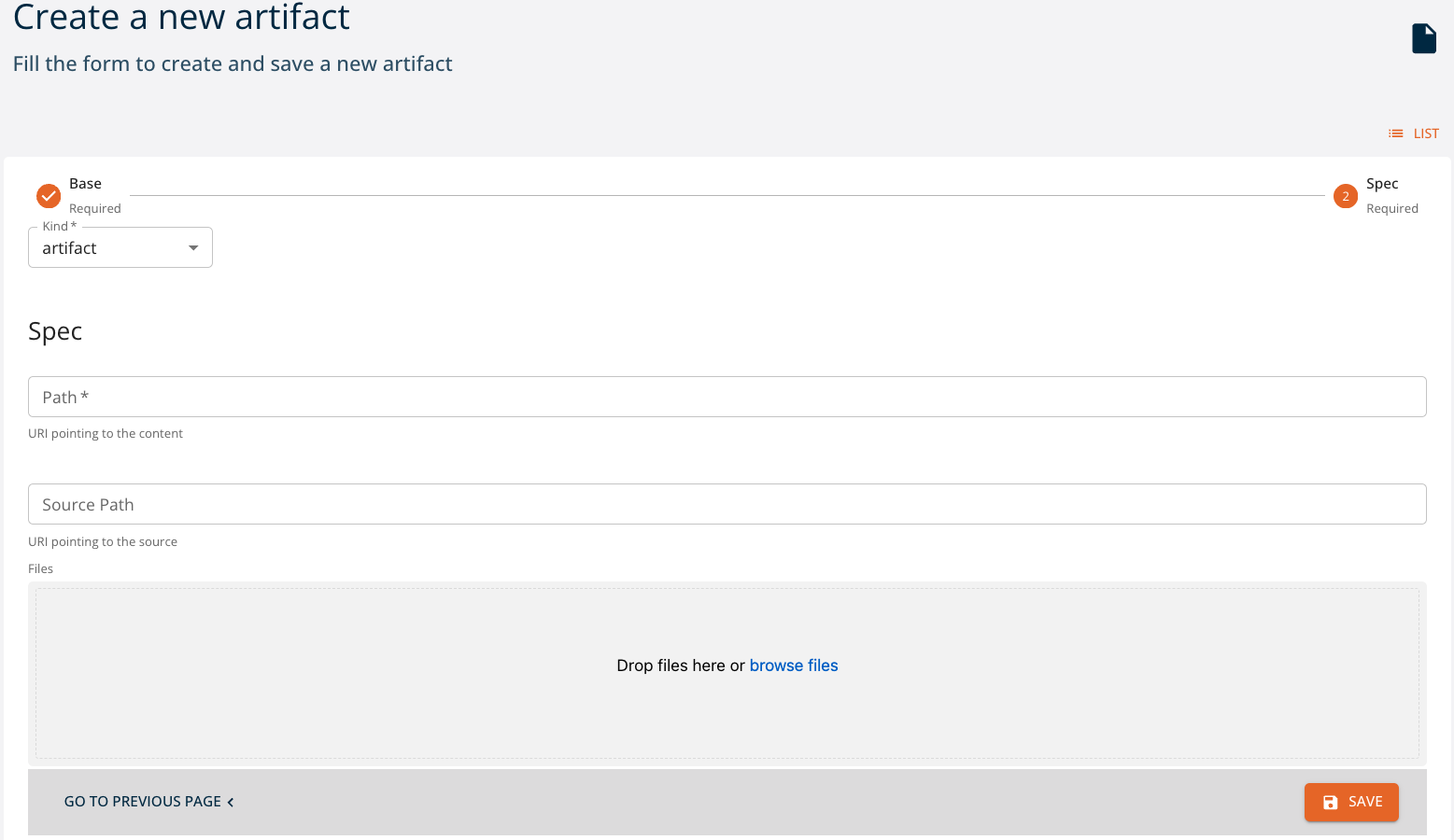
Task: Select the Base step label
Action: [x=85, y=184]
